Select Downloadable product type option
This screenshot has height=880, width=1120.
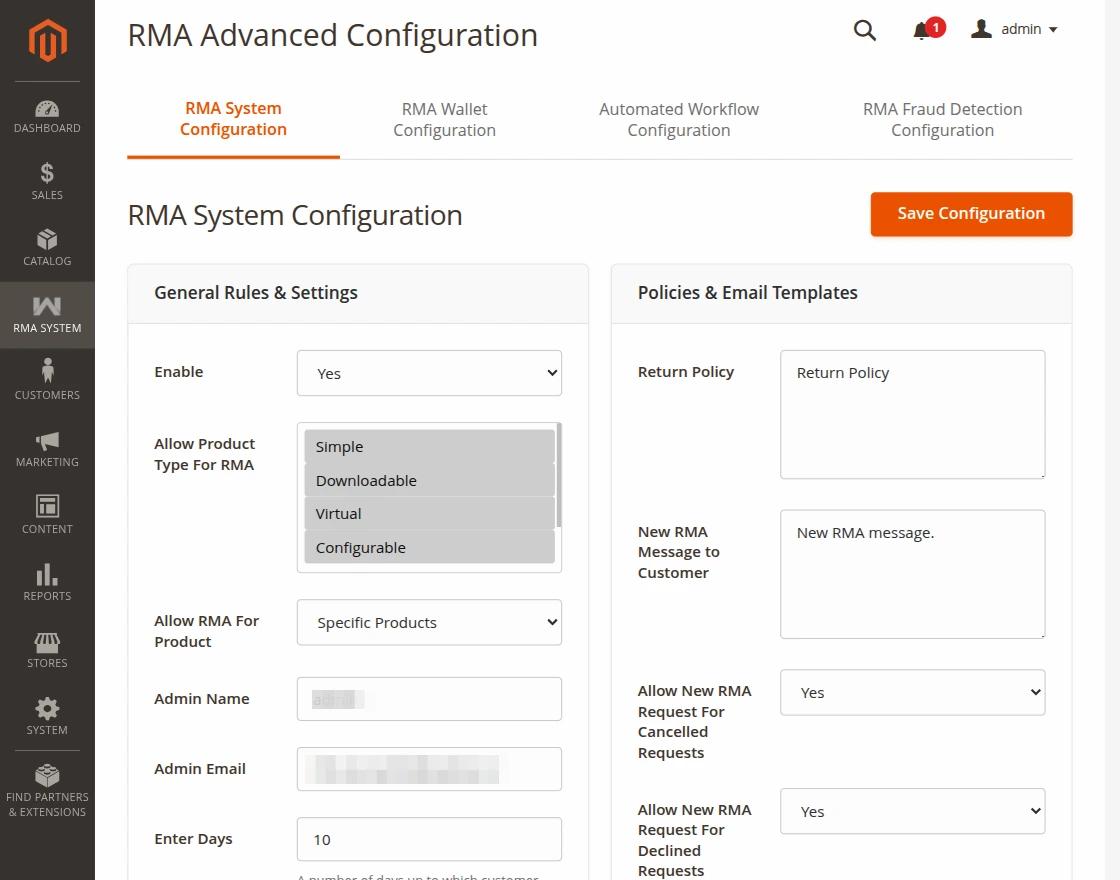pos(429,480)
